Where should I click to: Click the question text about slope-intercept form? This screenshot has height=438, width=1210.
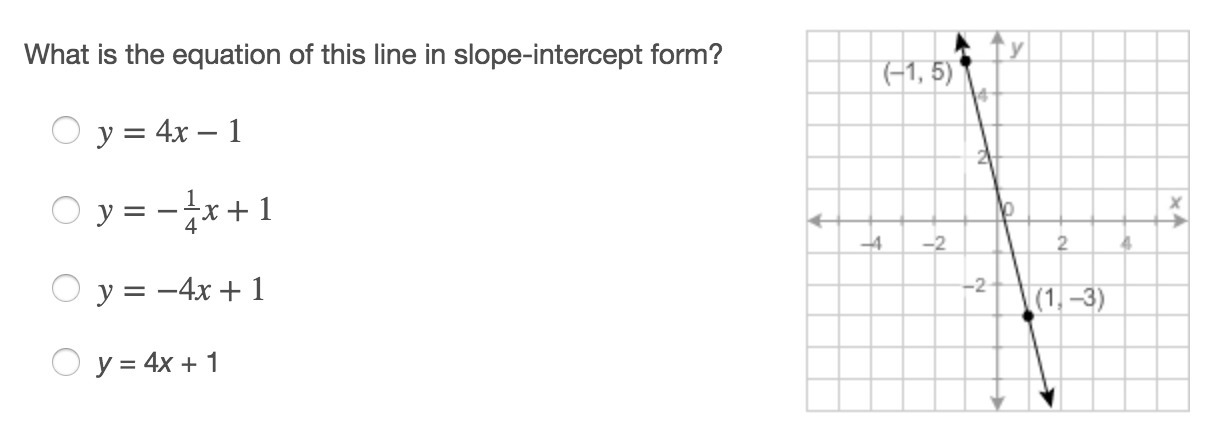372,55
